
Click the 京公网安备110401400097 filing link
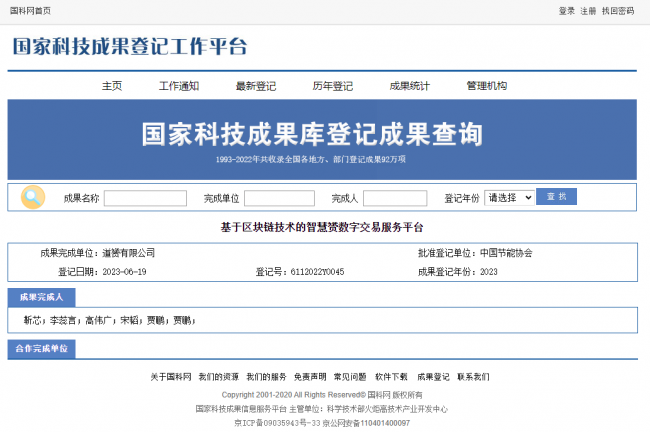366,423
